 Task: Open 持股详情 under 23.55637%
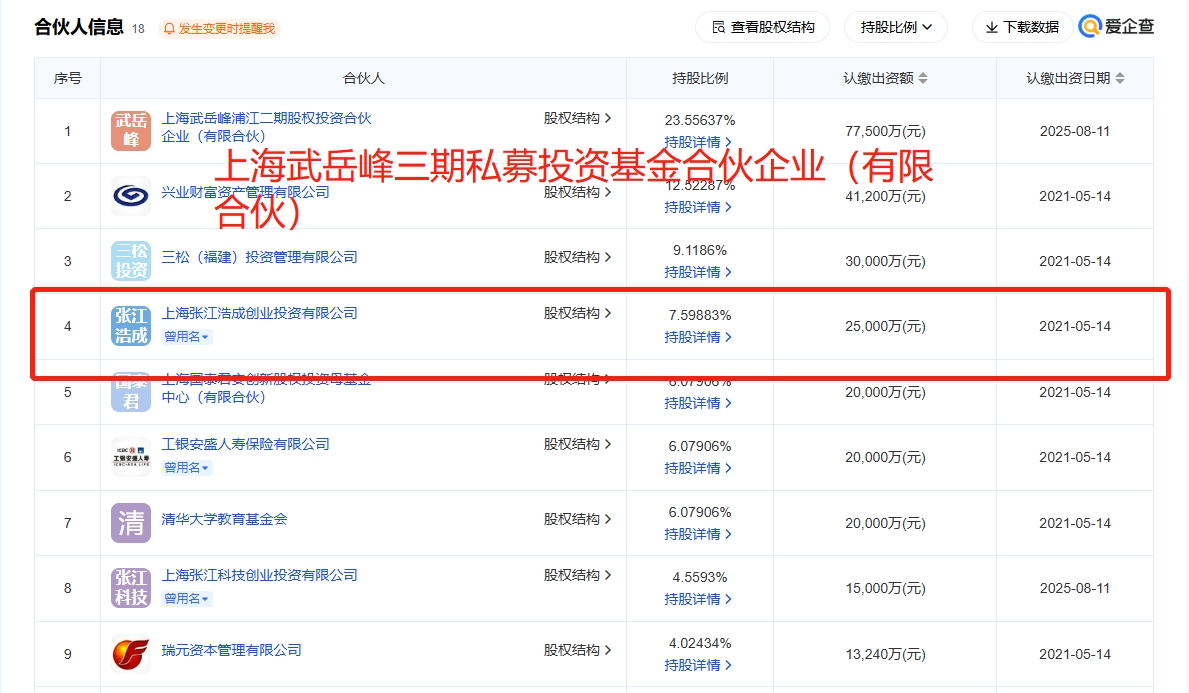pos(698,143)
